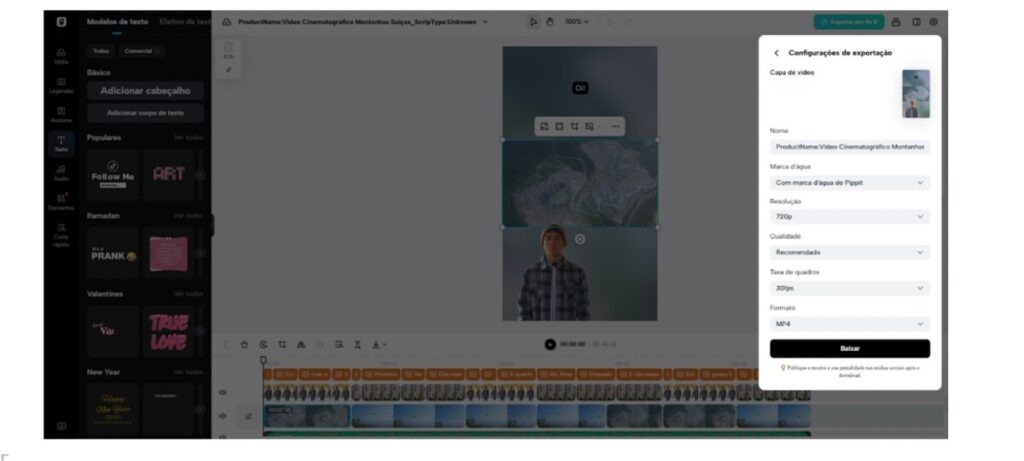Screen dimensions: 1024x461
Task: Select the Todos filter chip
Action: coord(101,51)
